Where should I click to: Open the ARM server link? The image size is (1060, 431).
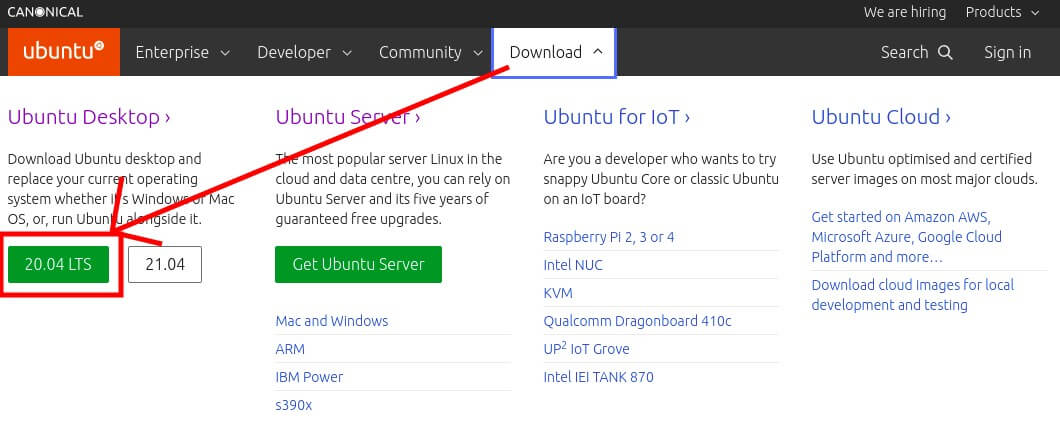point(290,349)
